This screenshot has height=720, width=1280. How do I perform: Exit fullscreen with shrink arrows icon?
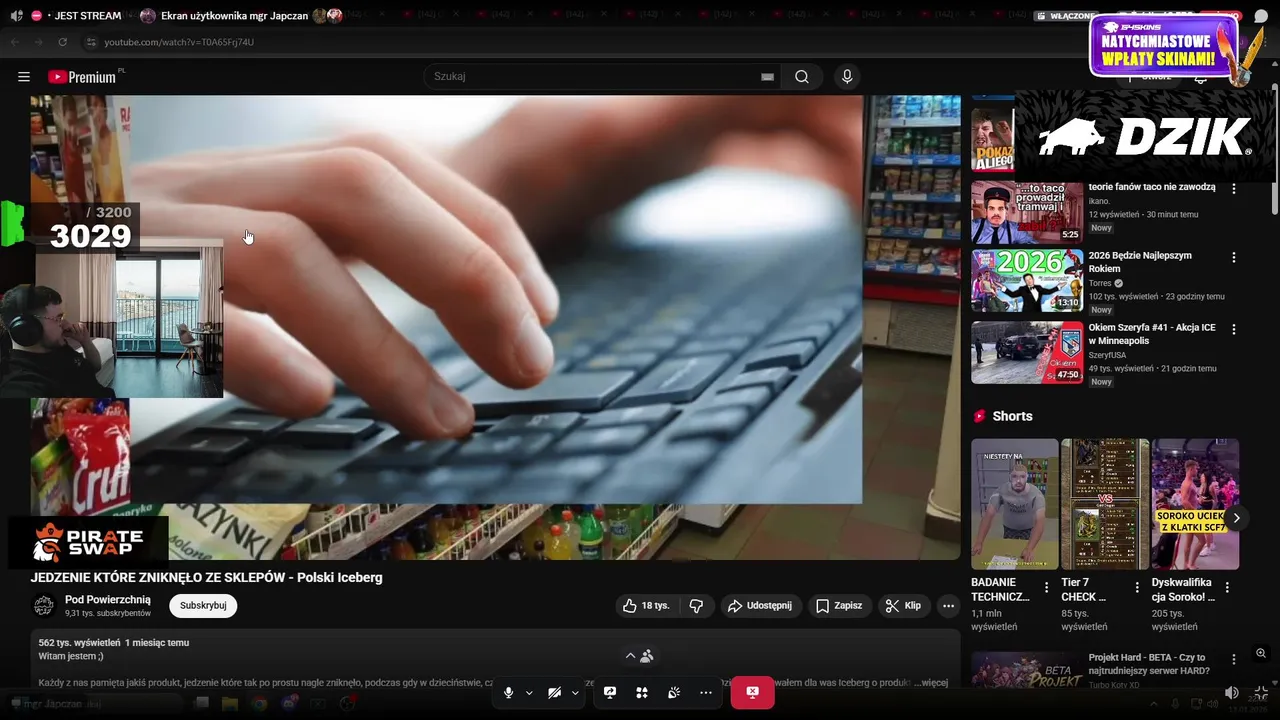tap(1261, 693)
